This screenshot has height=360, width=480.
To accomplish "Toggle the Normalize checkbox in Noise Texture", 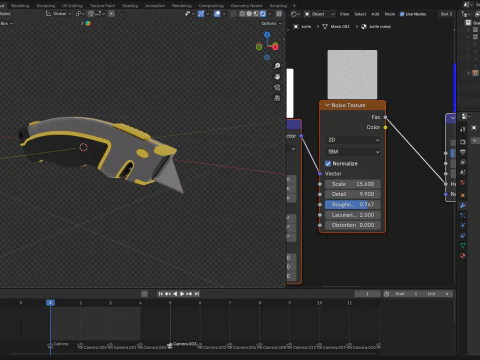I will [x=328, y=163].
